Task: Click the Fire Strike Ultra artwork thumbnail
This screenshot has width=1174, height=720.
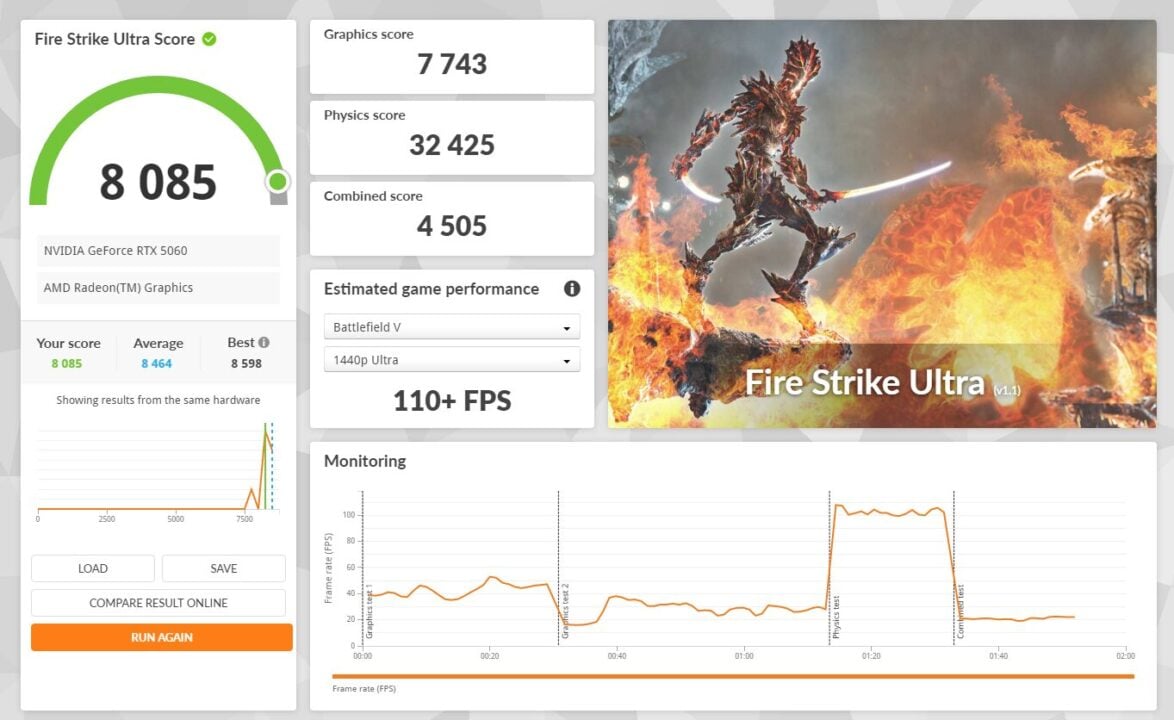Action: 882,224
